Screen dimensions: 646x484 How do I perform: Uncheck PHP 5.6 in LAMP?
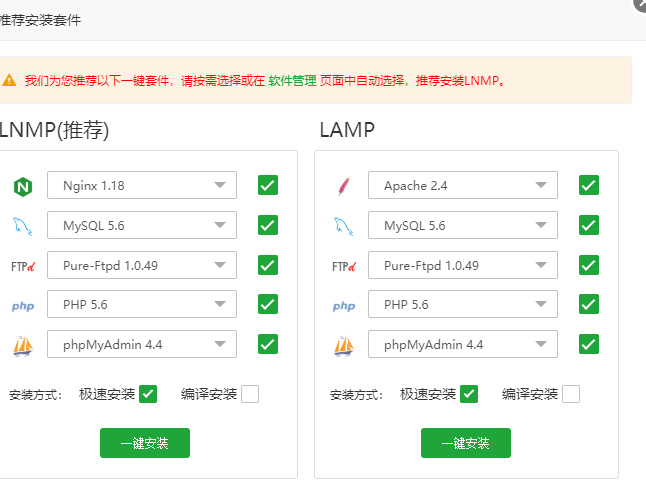[x=589, y=304]
